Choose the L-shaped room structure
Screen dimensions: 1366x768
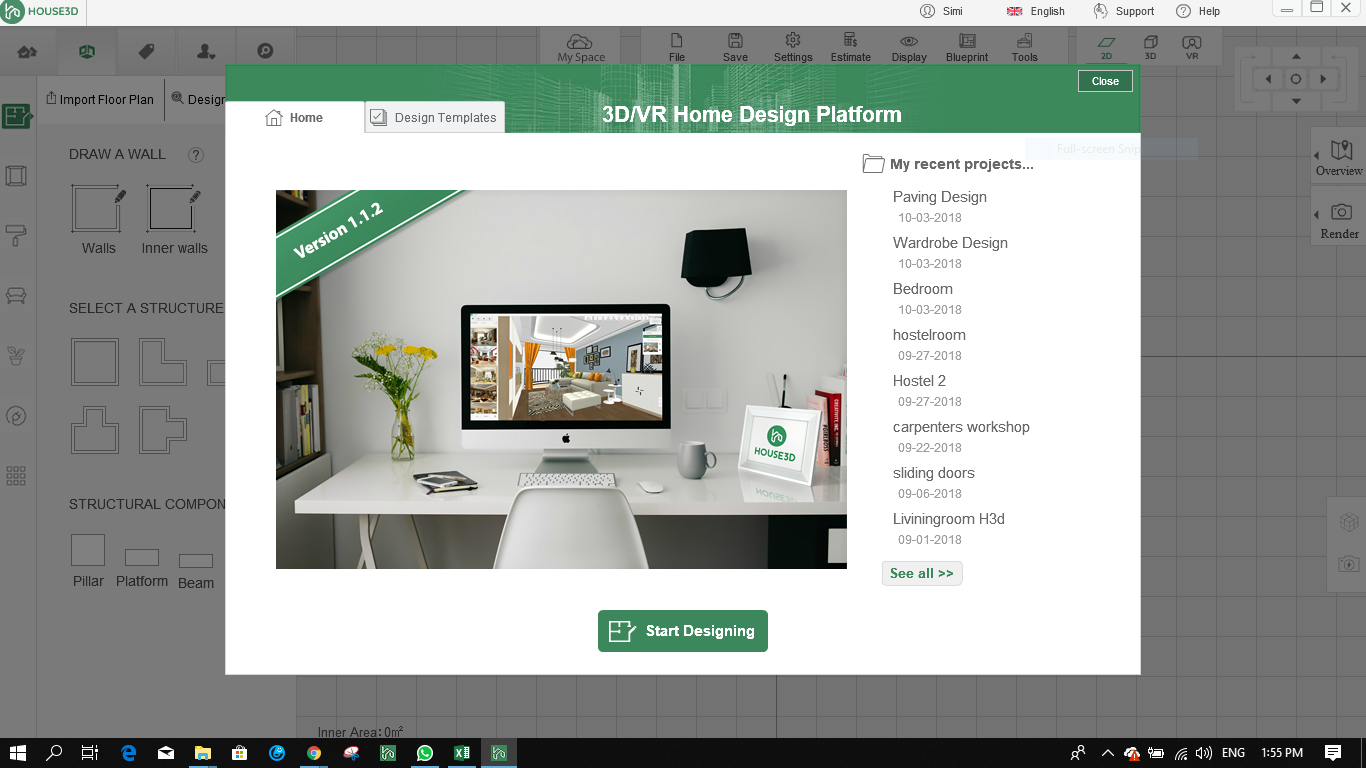coord(163,362)
